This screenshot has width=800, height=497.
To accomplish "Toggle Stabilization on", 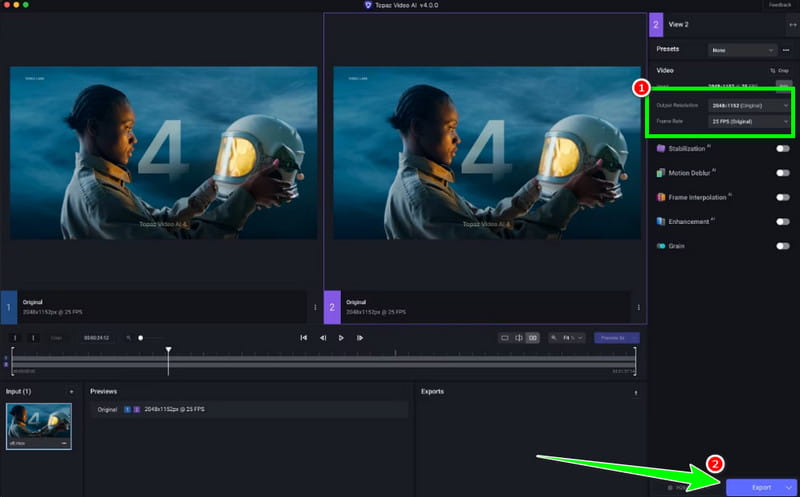I will click(x=783, y=148).
